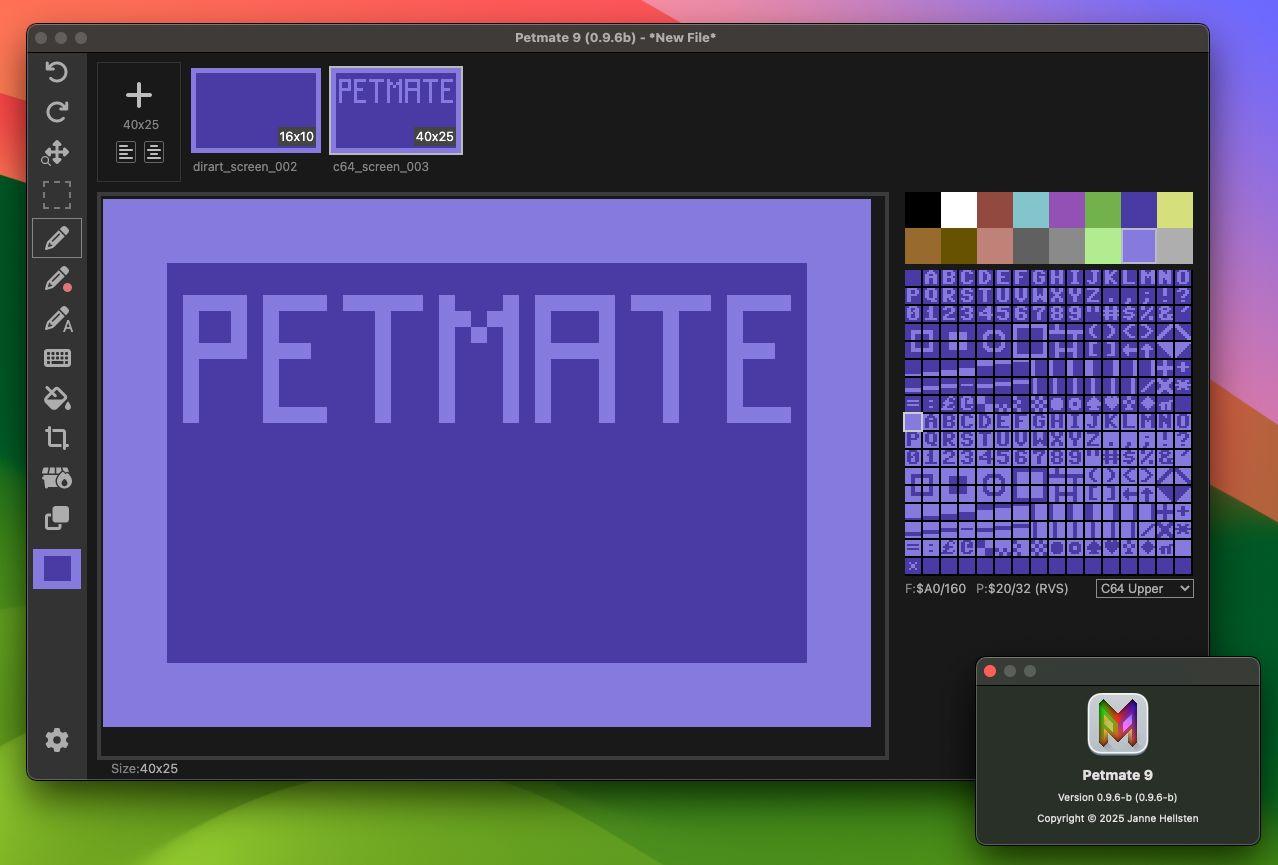Click the Petmate 9 title bar text
The image size is (1278, 865).
[616, 38]
